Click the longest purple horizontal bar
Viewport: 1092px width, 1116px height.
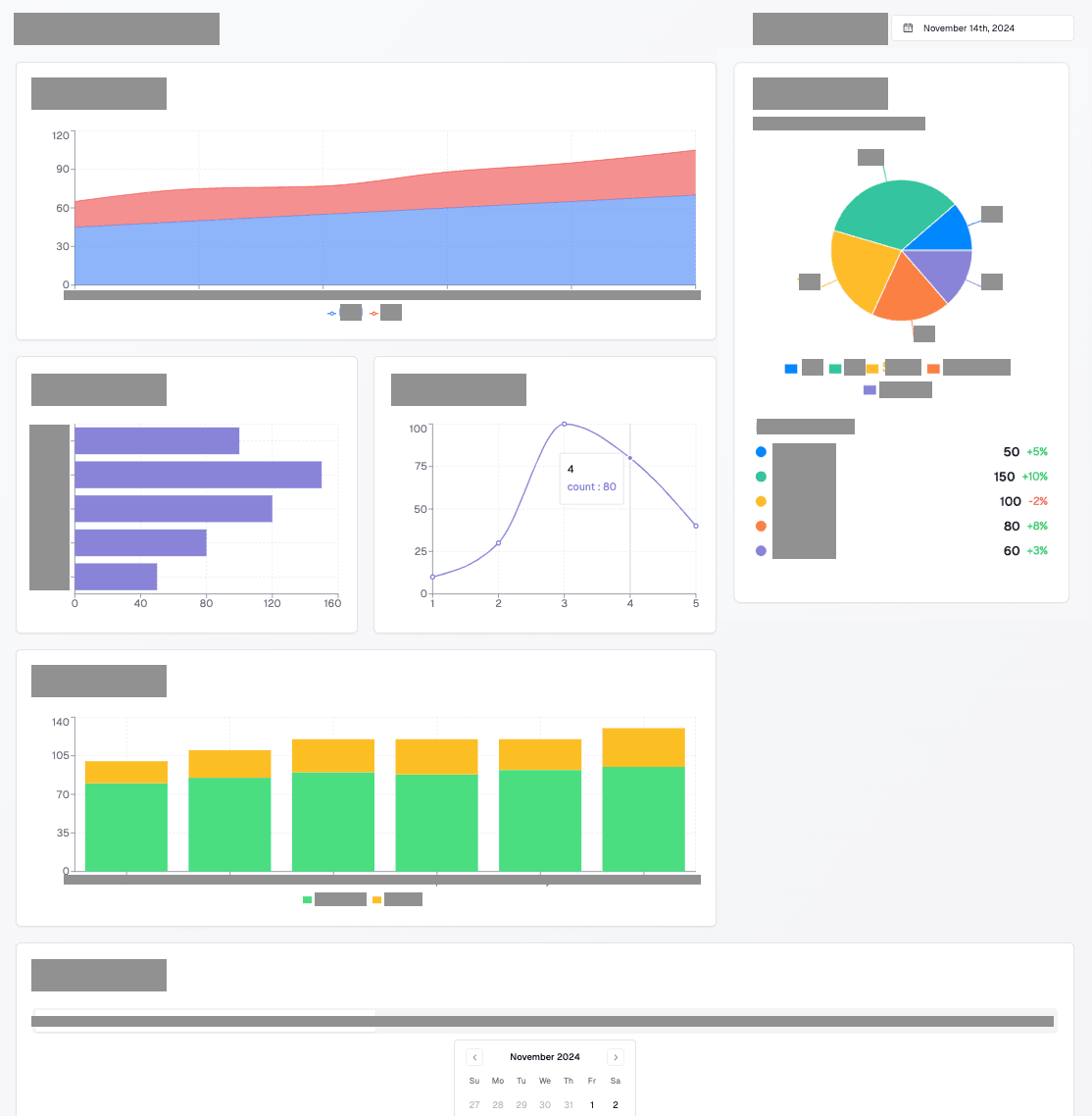point(198,475)
